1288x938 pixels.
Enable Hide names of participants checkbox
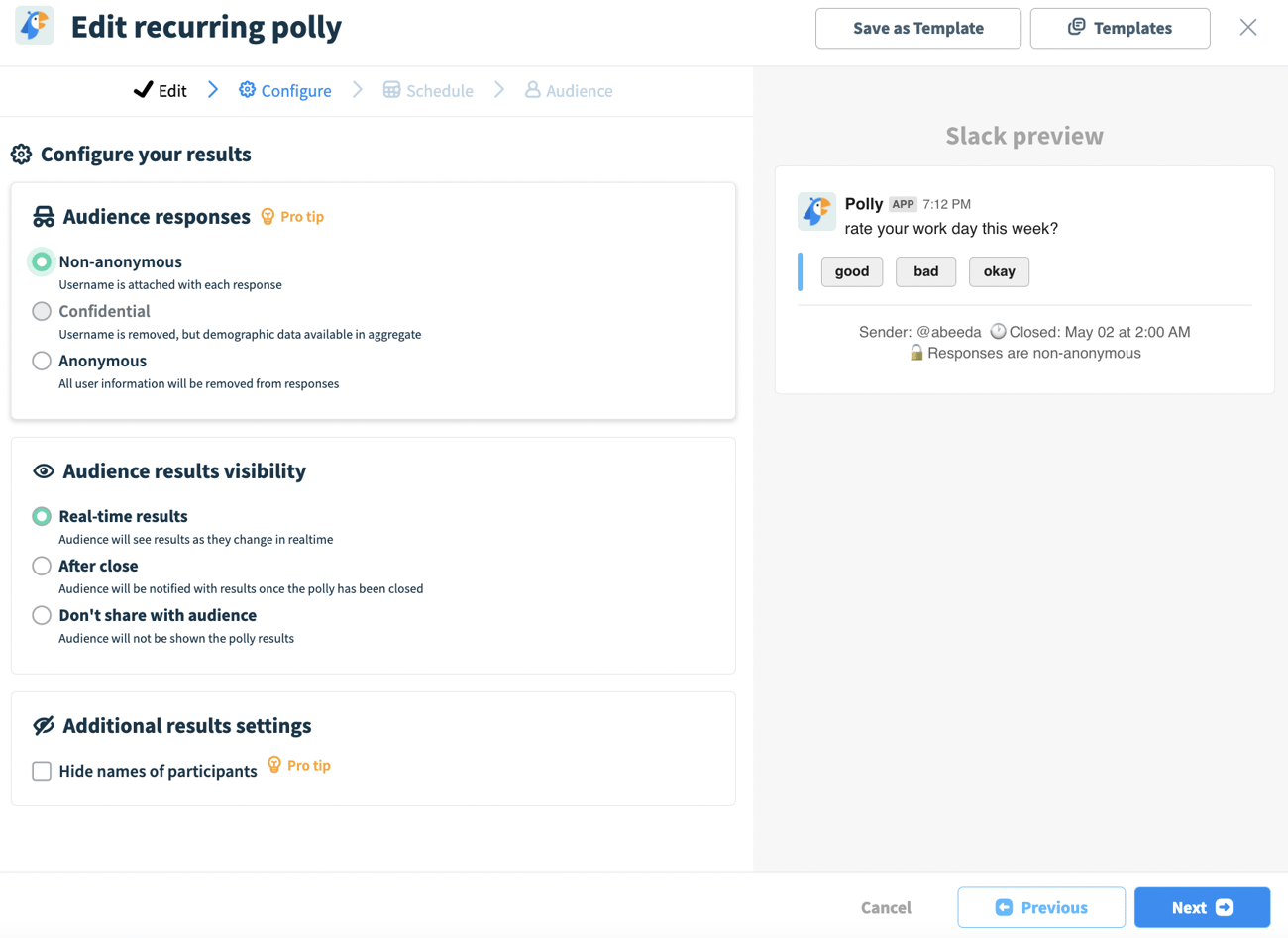point(42,771)
